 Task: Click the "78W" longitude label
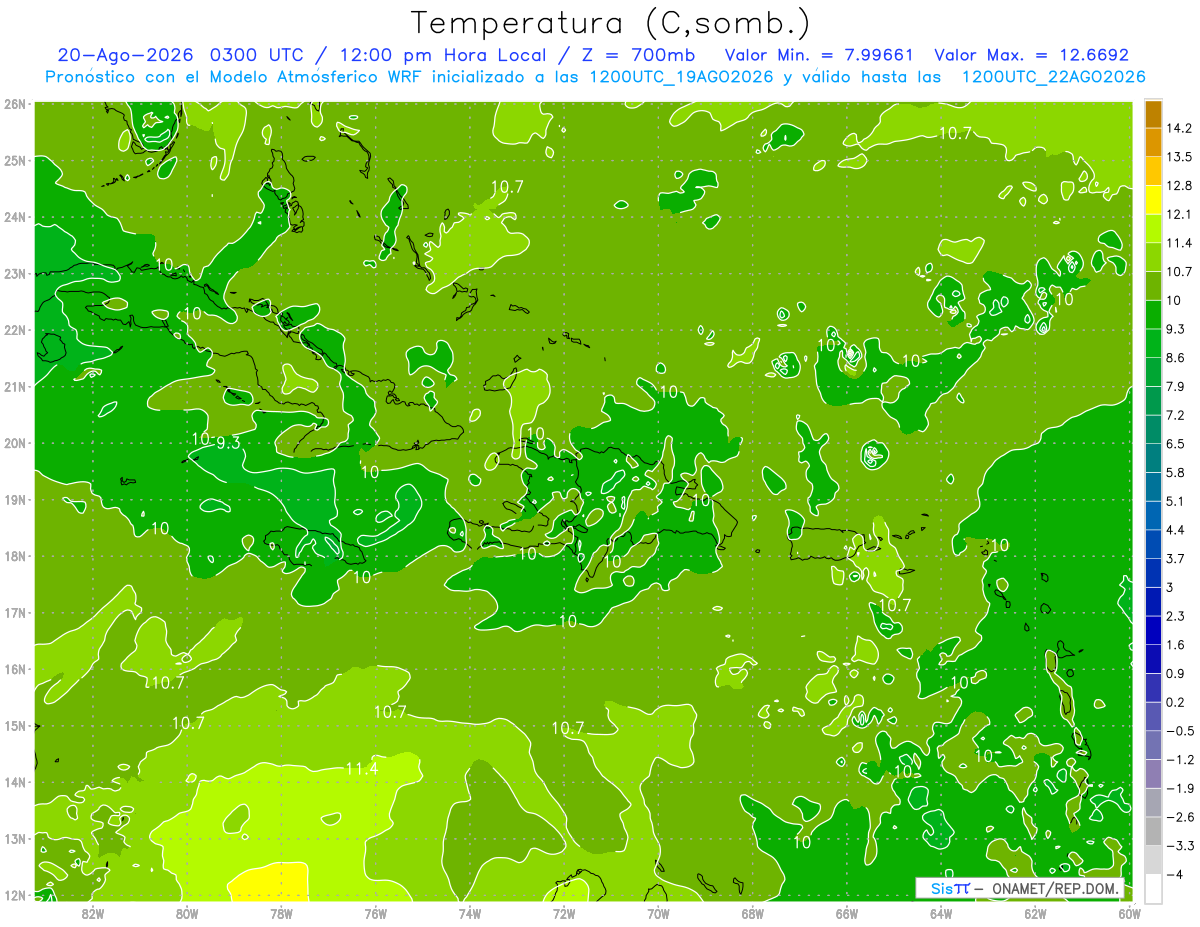[x=281, y=912]
